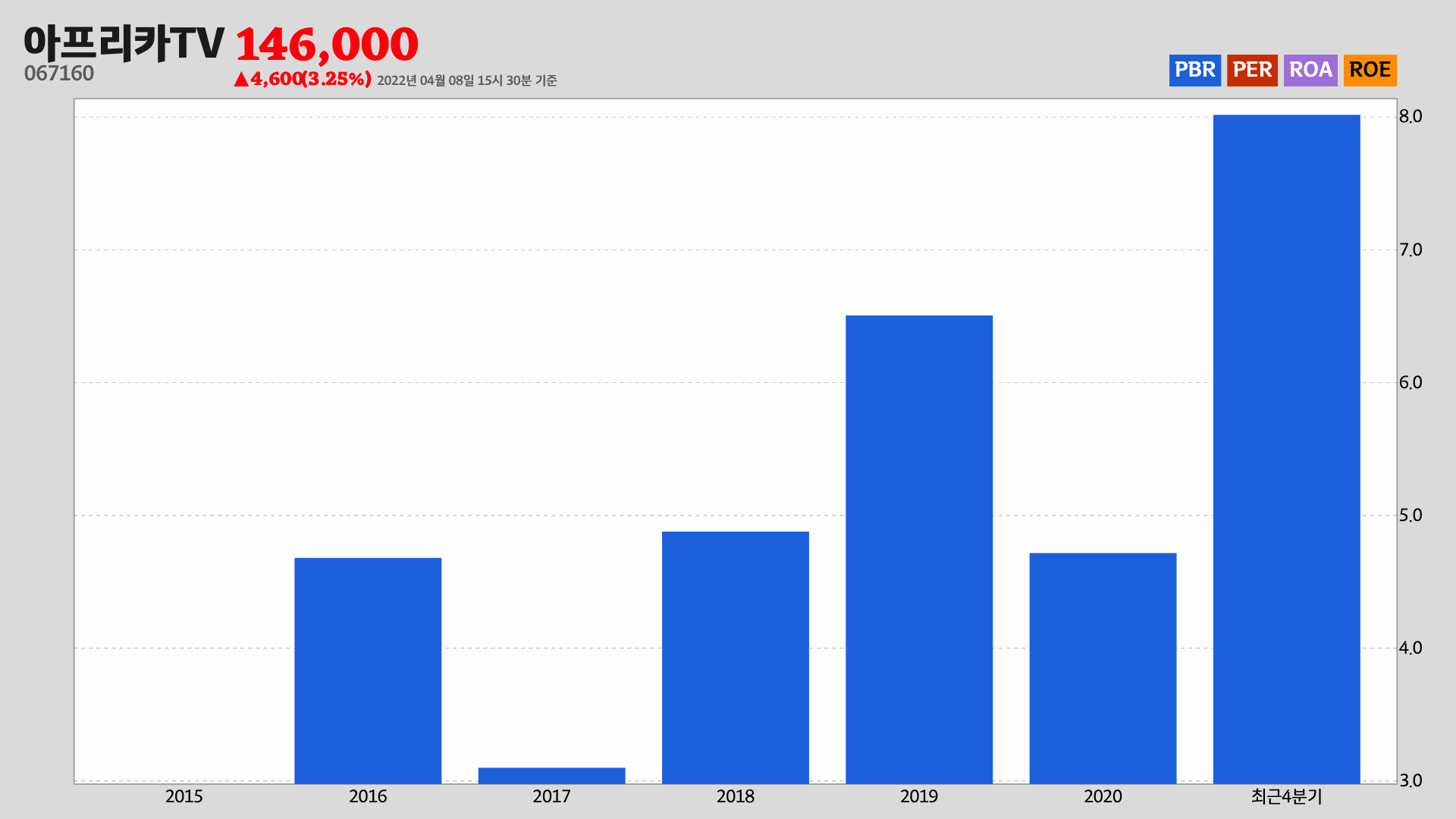The height and width of the screenshot is (819, 1456).
Task: Click the 아프리카TV stock title
Action: pos(124,43)
